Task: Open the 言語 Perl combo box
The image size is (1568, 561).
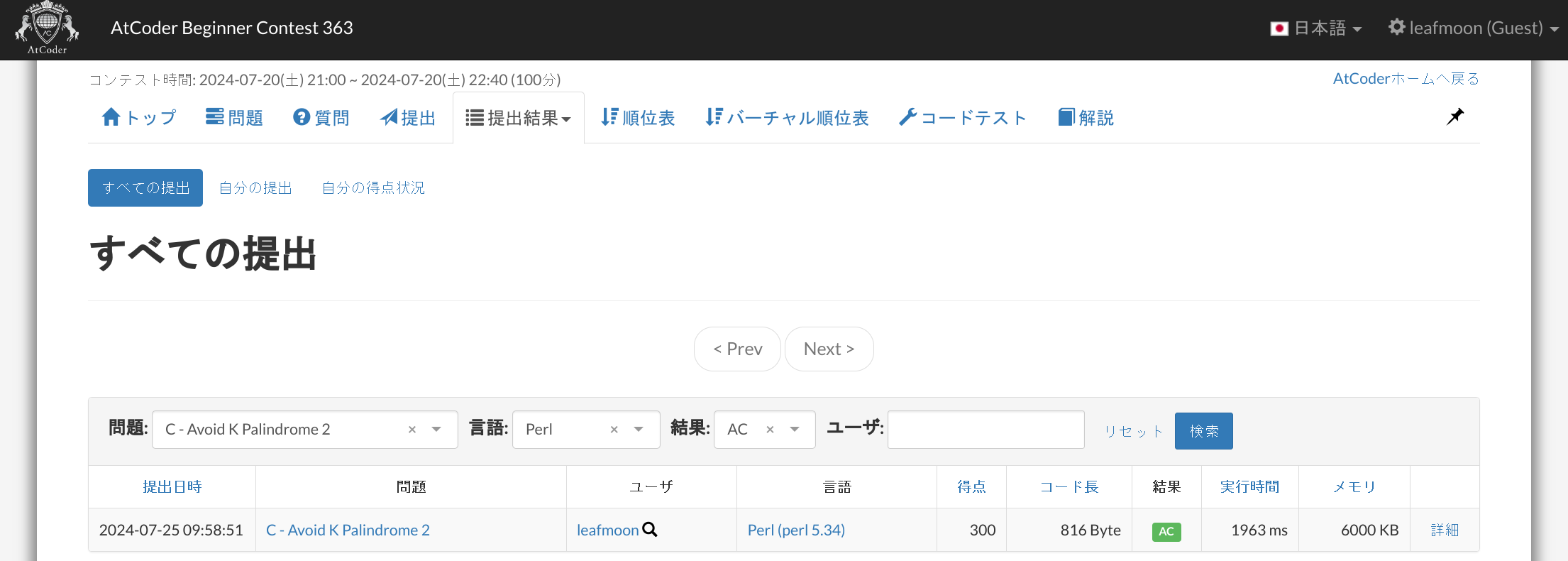Action: coord(586,430)
